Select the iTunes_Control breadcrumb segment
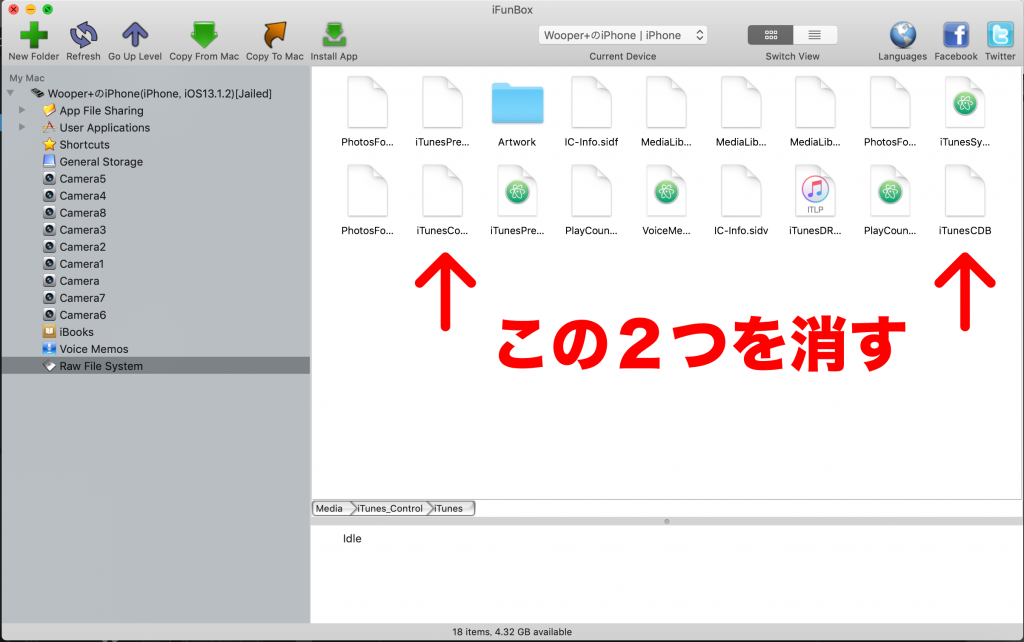The image size is (1024, 642). pos(390,508)
